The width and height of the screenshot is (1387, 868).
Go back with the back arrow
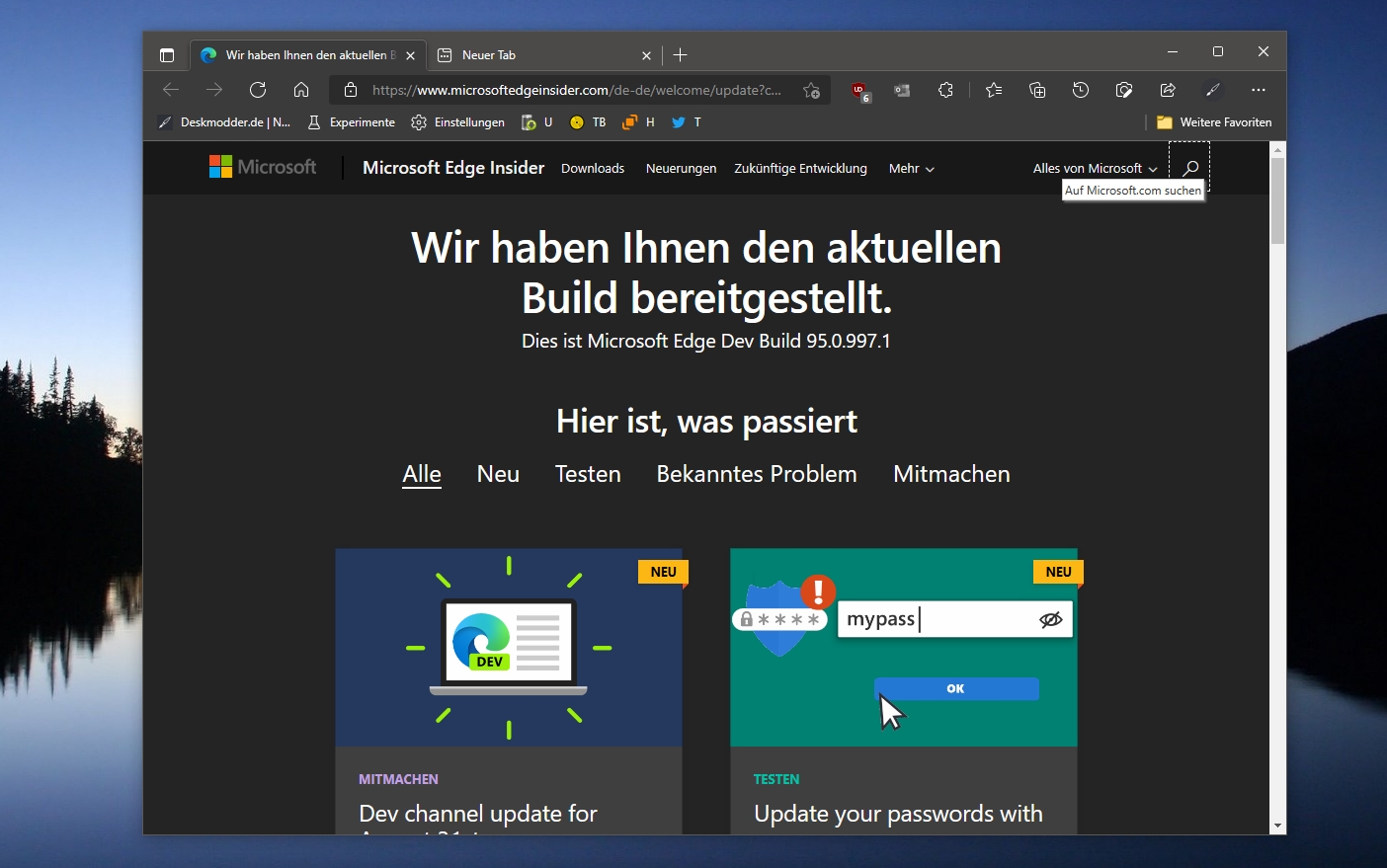point(171,90)
